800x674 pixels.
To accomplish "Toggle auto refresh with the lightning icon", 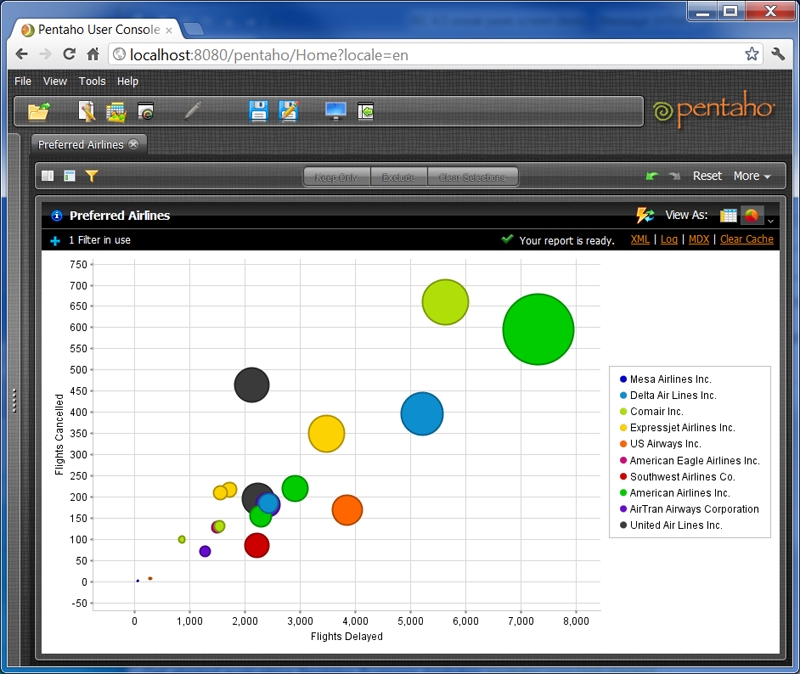I will click(645, 215).
